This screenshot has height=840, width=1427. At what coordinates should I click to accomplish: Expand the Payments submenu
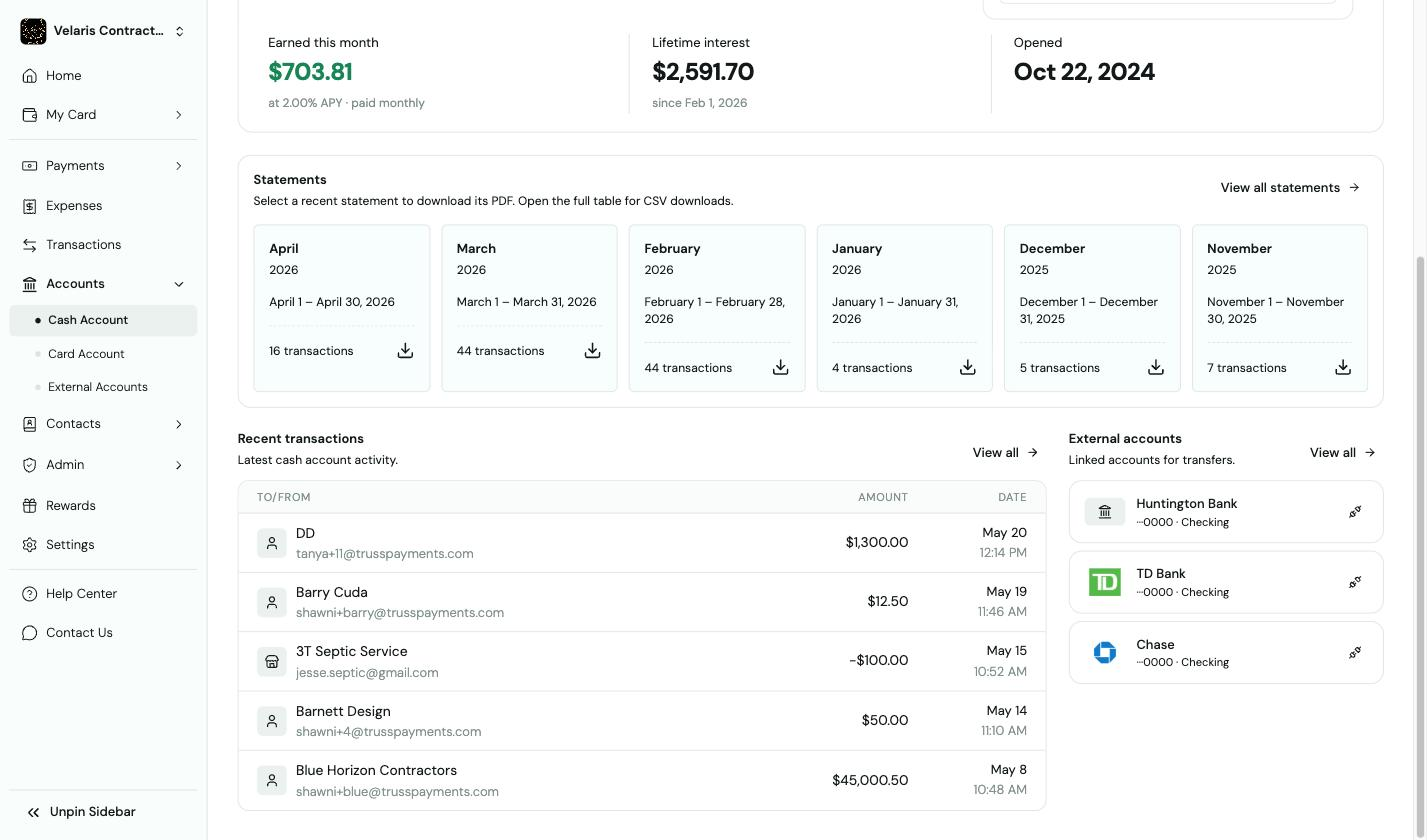179,166
